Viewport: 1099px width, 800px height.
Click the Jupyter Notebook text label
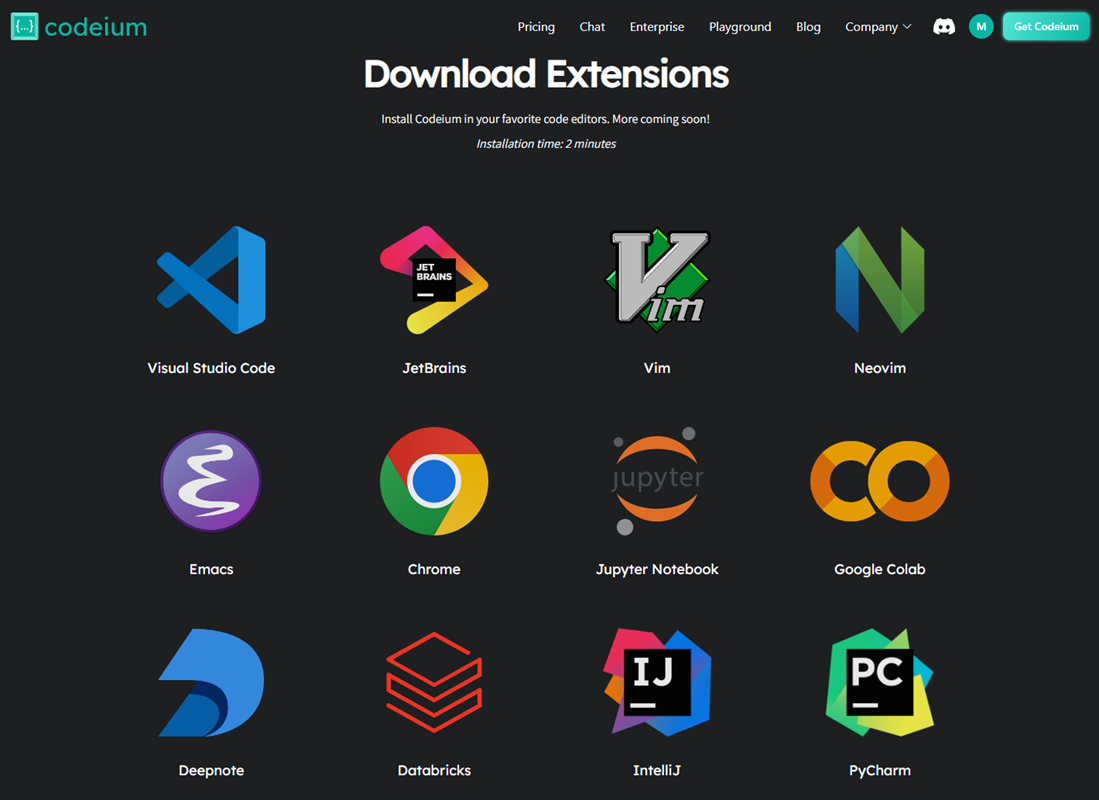pyautogui.click(x=657, y=569)
